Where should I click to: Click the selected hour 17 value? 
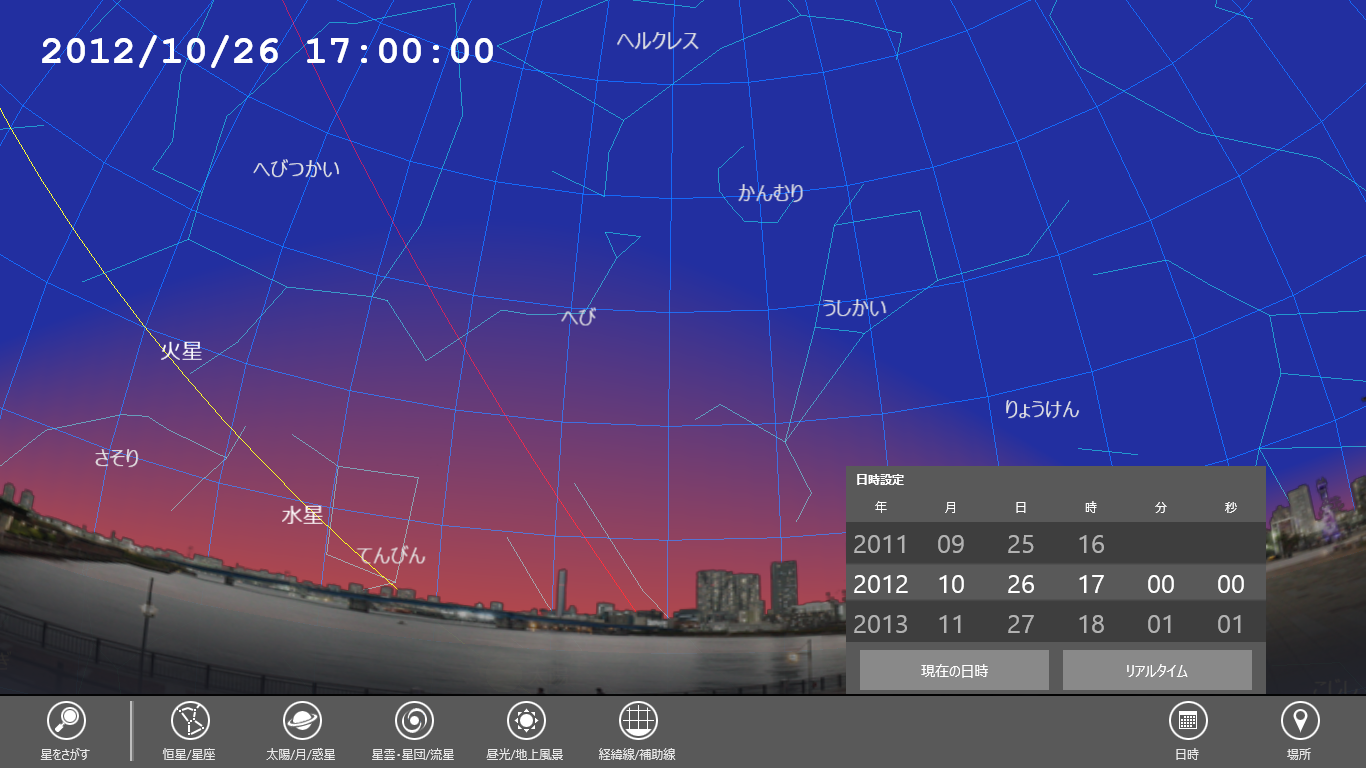coord(1091,585)
